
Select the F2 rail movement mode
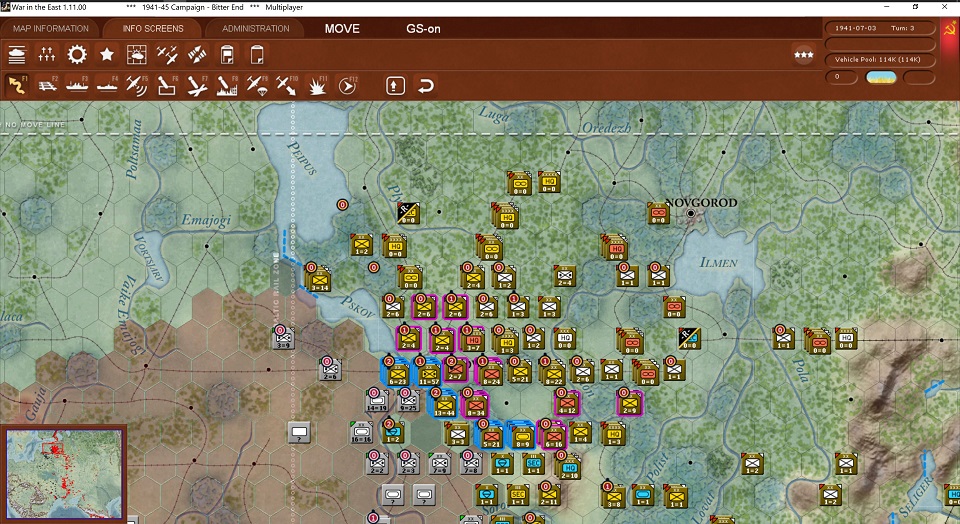47,86
